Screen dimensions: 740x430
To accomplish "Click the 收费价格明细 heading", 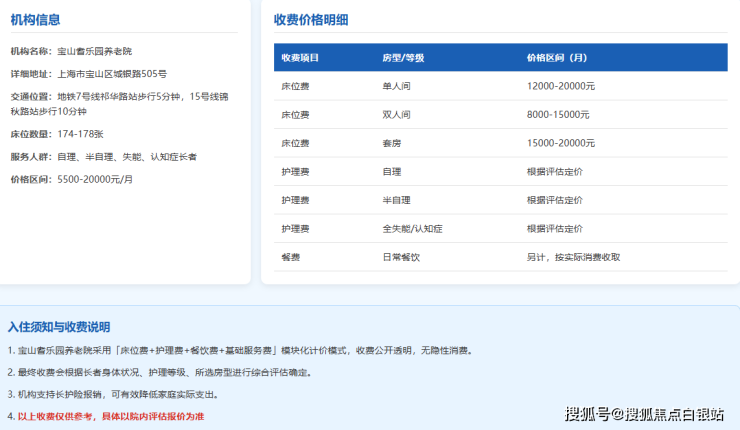I will [x=311, y=20].
